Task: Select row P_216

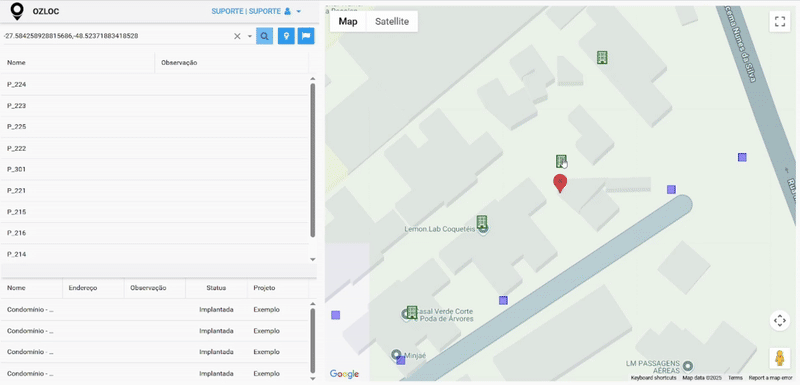Action: [155, 233]
